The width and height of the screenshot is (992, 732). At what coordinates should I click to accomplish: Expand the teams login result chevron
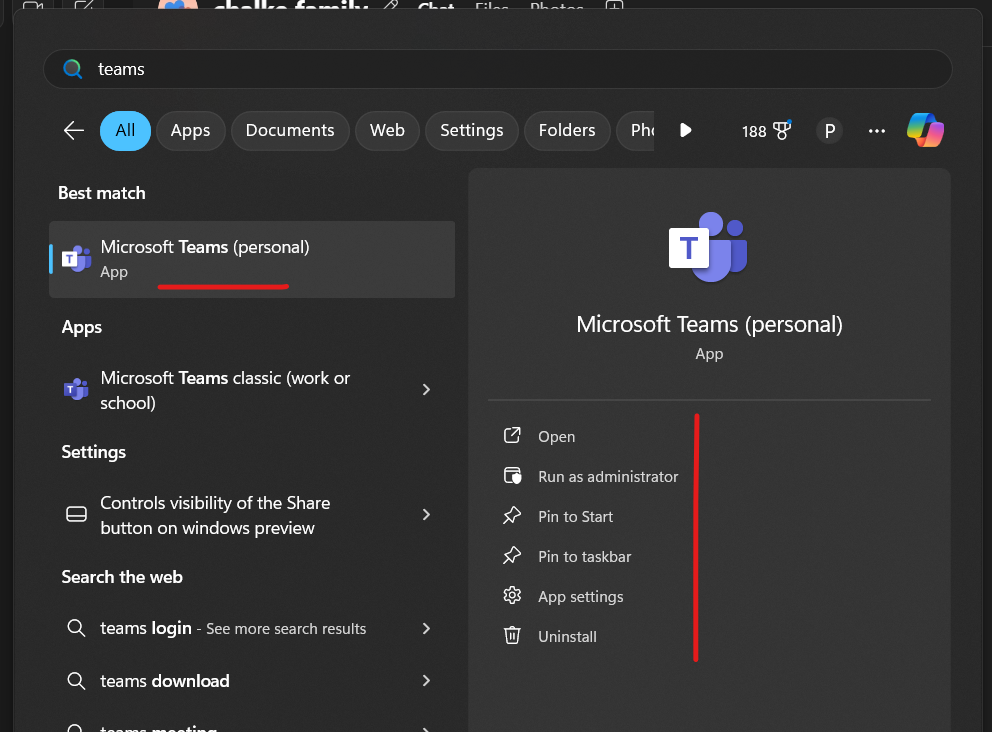[x=426, y=628]
